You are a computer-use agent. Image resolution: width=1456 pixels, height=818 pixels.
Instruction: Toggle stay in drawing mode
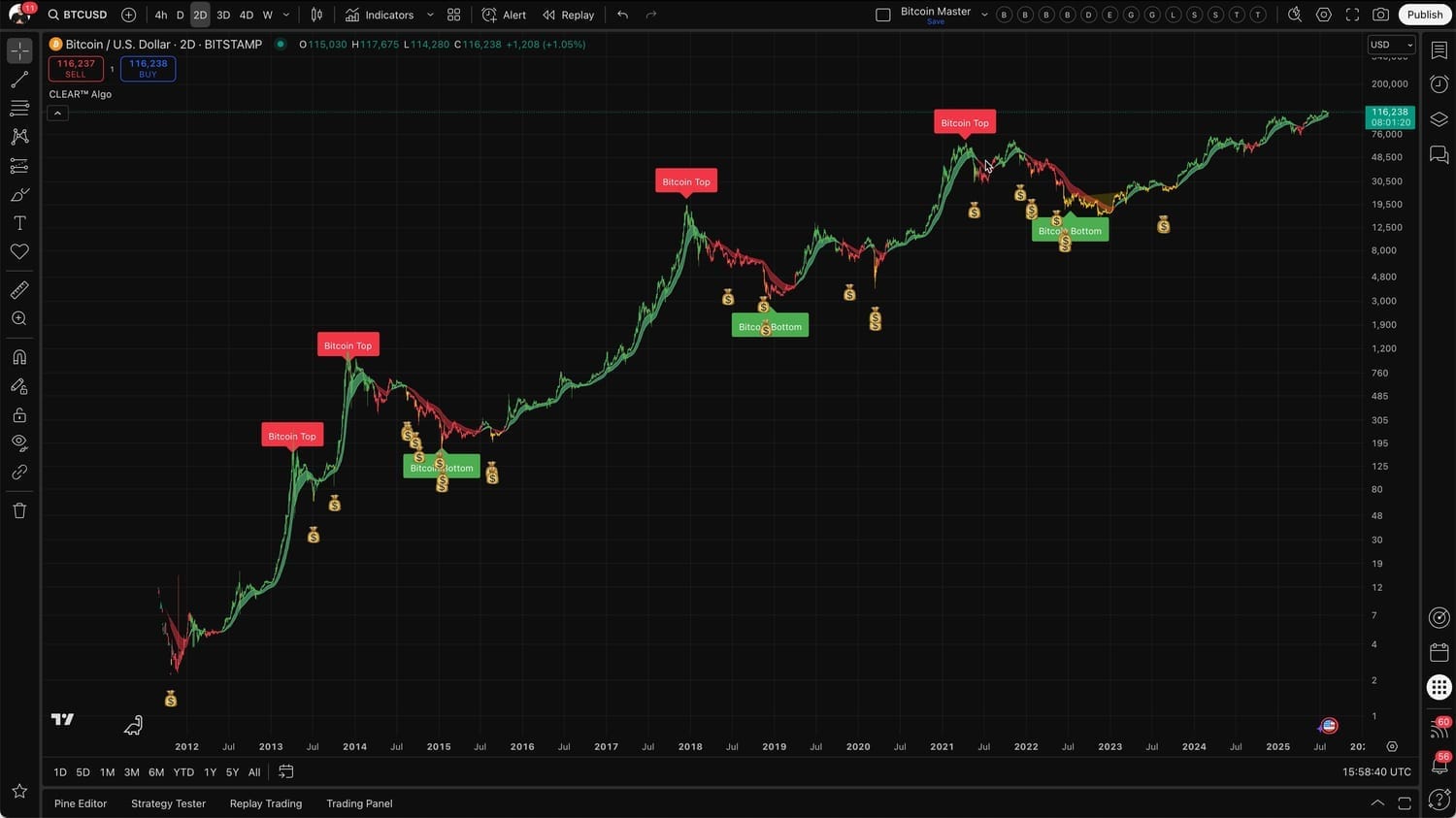click(19, 386)
